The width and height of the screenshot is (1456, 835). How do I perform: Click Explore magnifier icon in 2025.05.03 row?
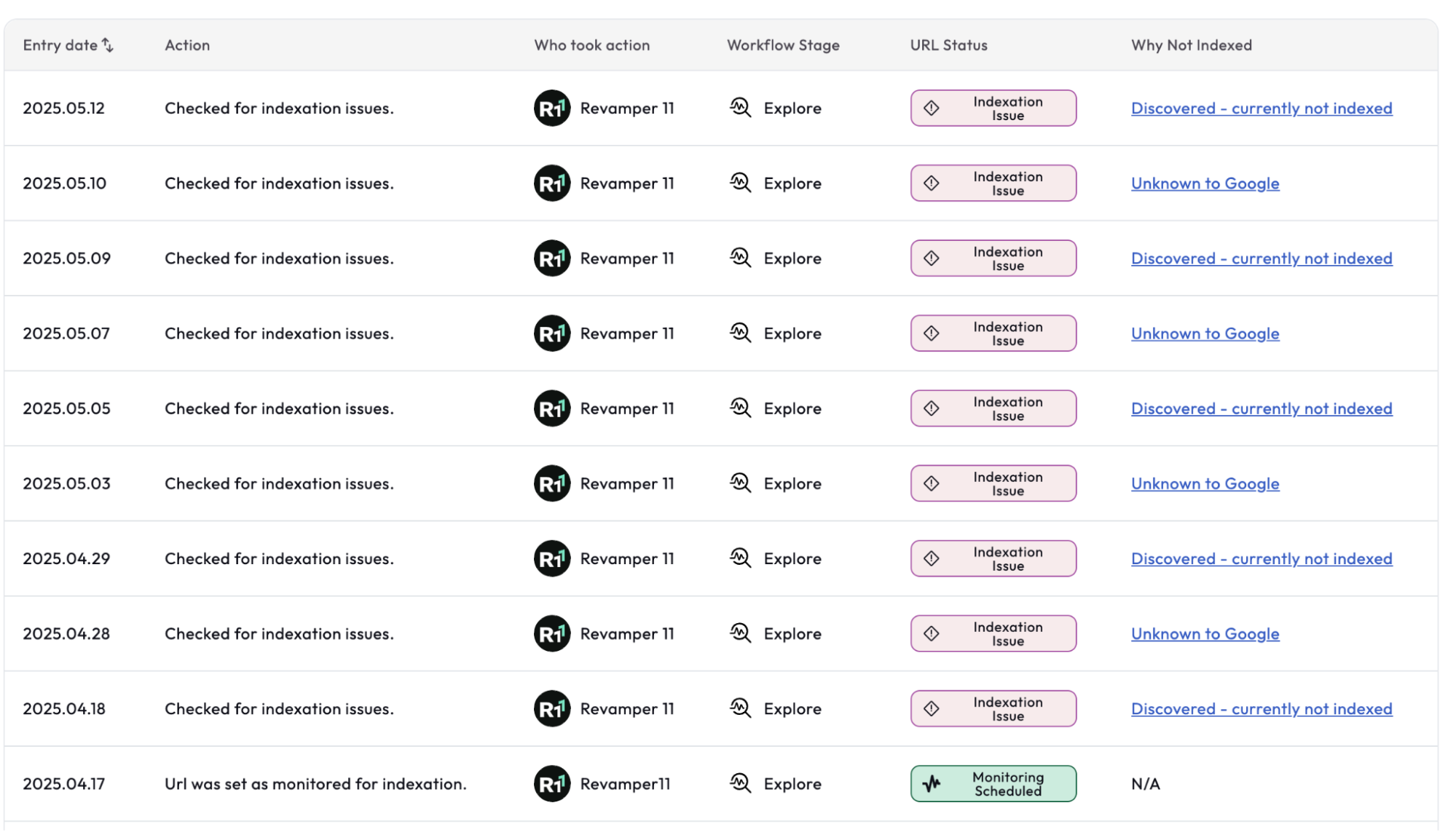[x=740, y=483]
